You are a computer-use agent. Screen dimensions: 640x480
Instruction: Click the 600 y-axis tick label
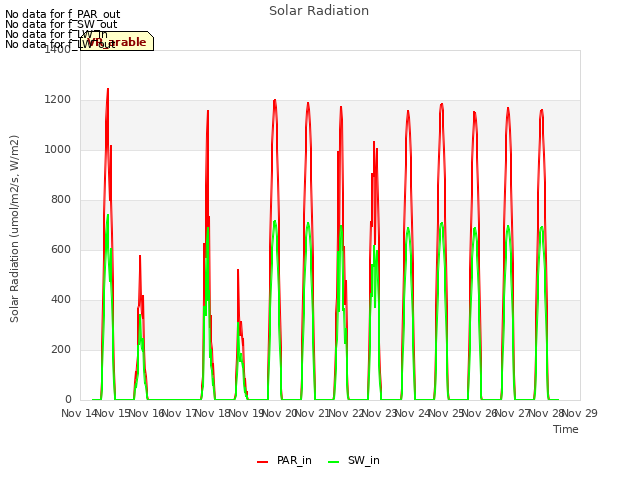[x=61, y=249]
